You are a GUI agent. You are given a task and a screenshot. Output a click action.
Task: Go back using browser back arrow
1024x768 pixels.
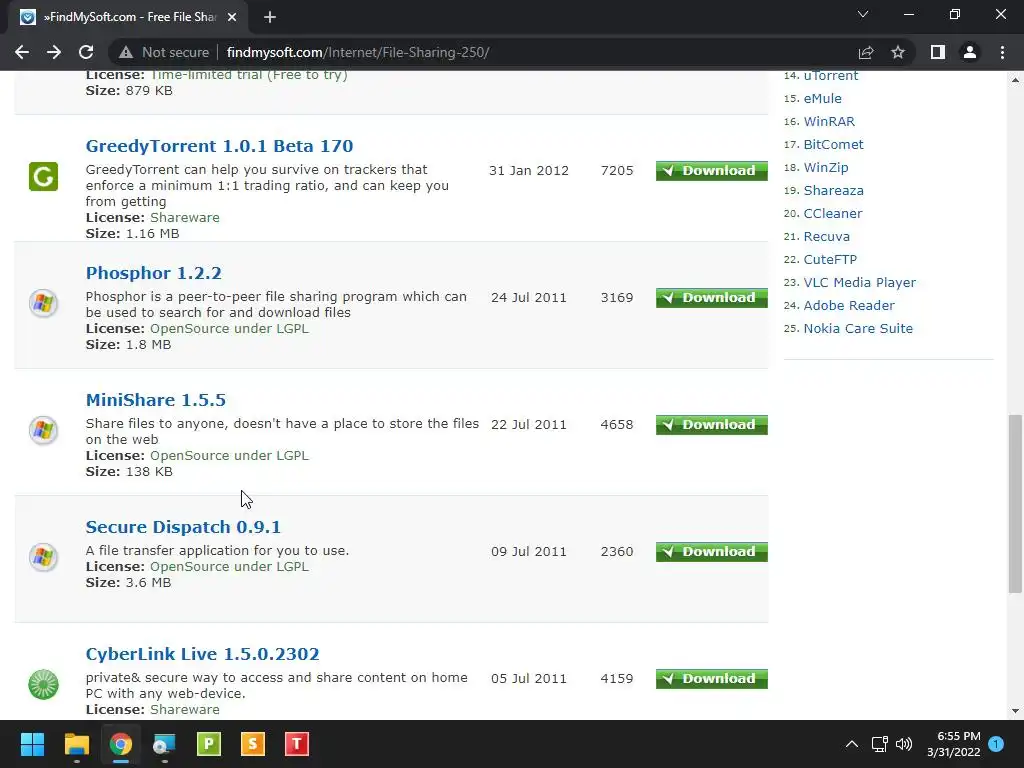(x=22, y=52)
